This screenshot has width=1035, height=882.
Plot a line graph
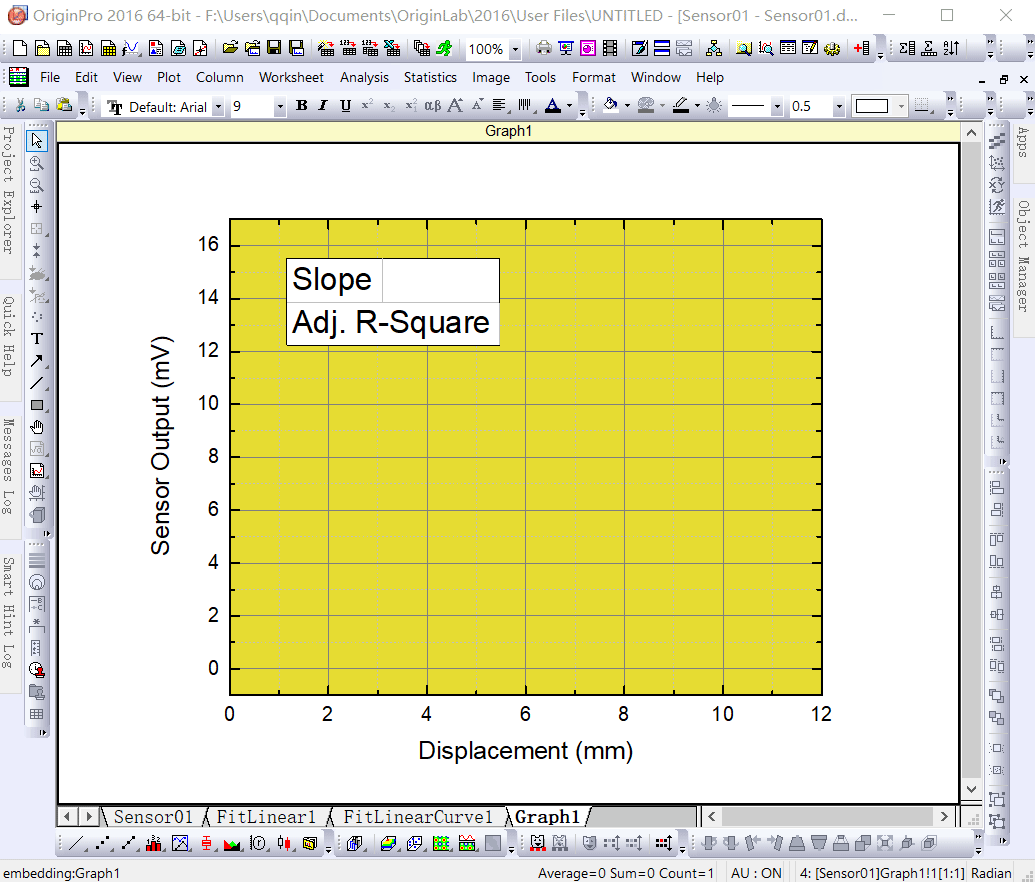click(77, 843)
